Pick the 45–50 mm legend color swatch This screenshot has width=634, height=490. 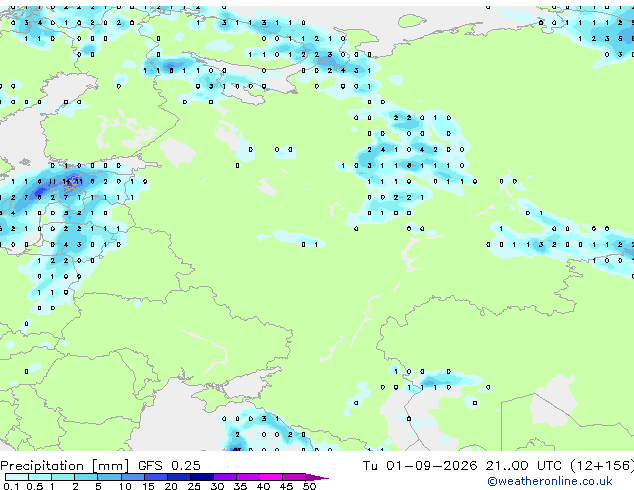pos(294,477)
